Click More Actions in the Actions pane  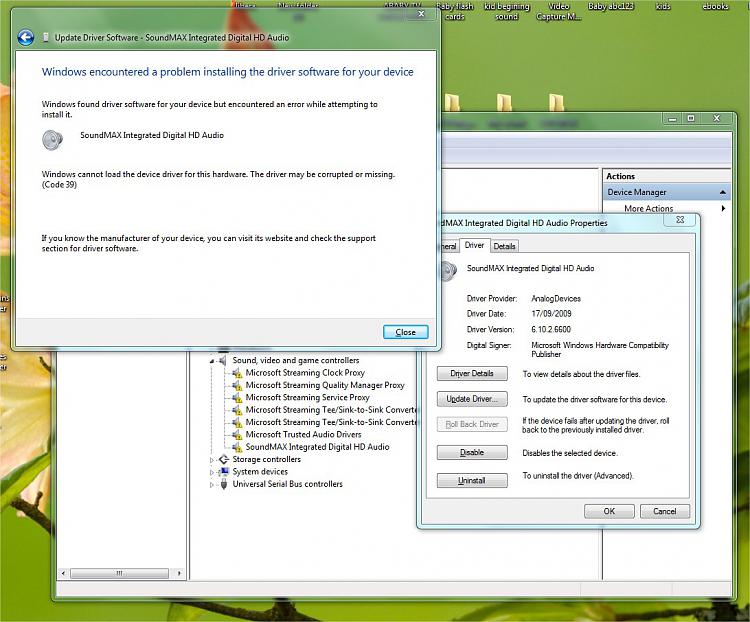(x=648, y=209)
